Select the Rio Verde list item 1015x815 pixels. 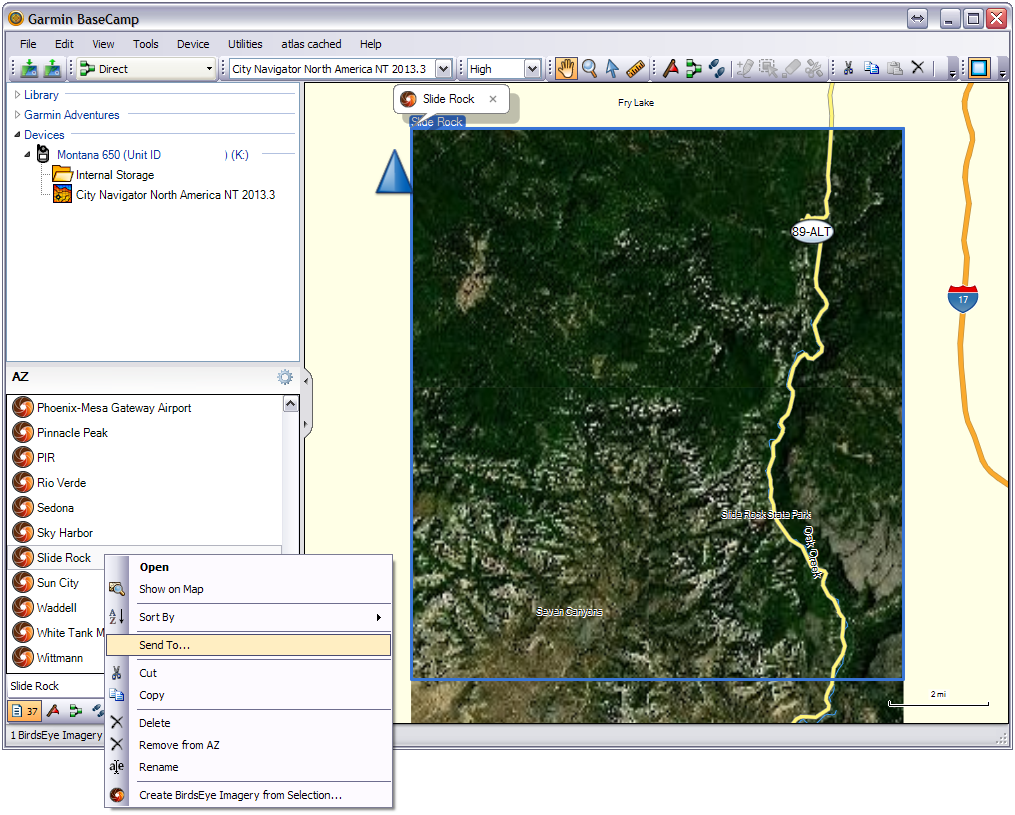click(x=146, y=483)
